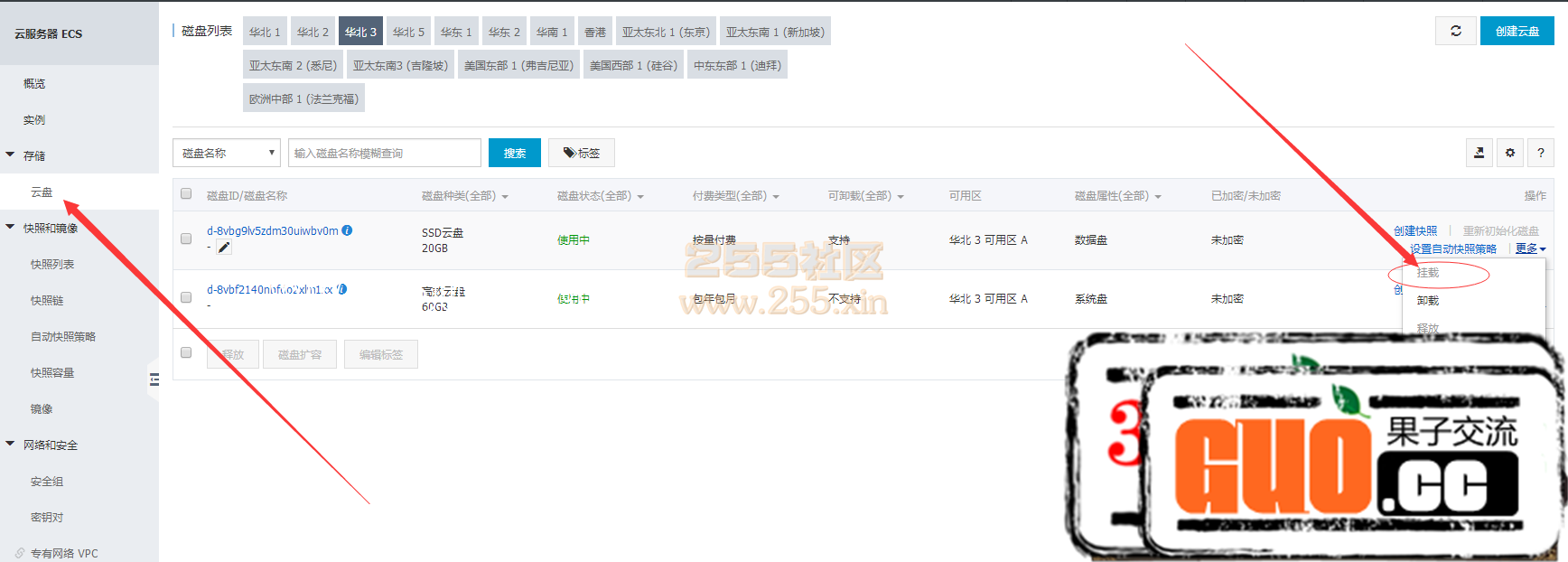Collapse the 存储 section in sidebar

[11, 155]
